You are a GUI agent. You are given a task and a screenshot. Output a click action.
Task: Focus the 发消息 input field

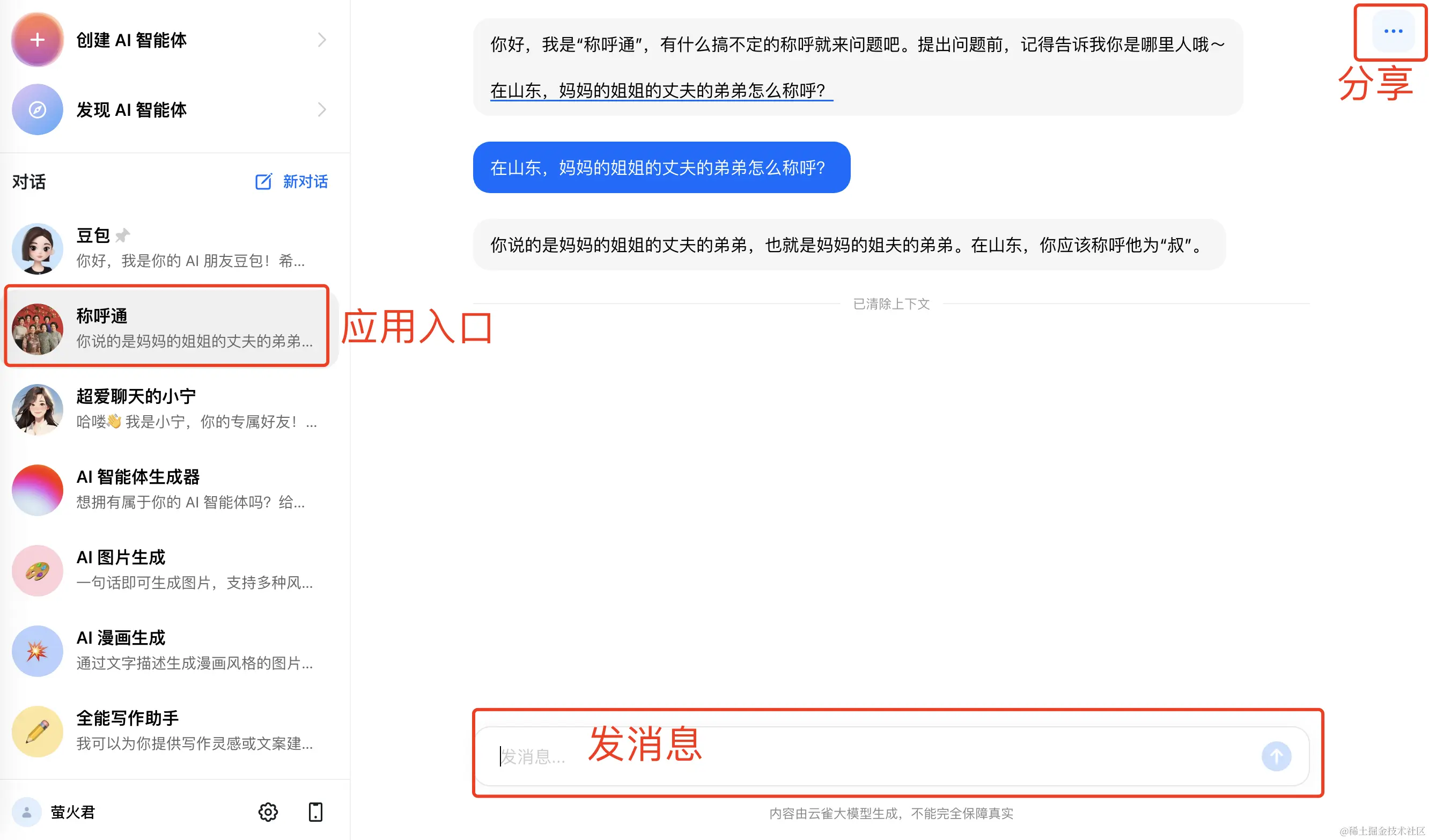(x=873, y=756)
